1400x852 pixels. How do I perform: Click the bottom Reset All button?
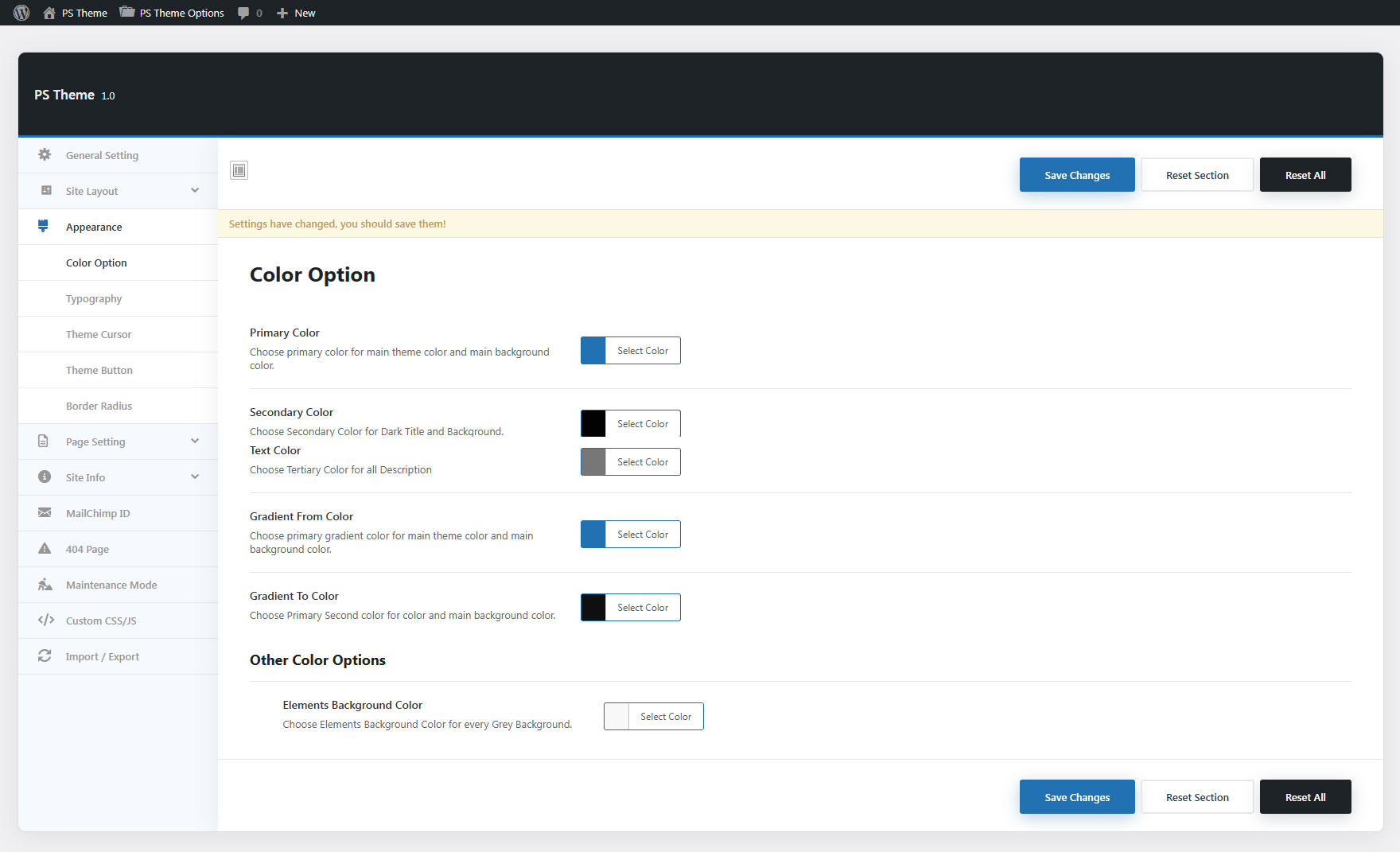1305,797
